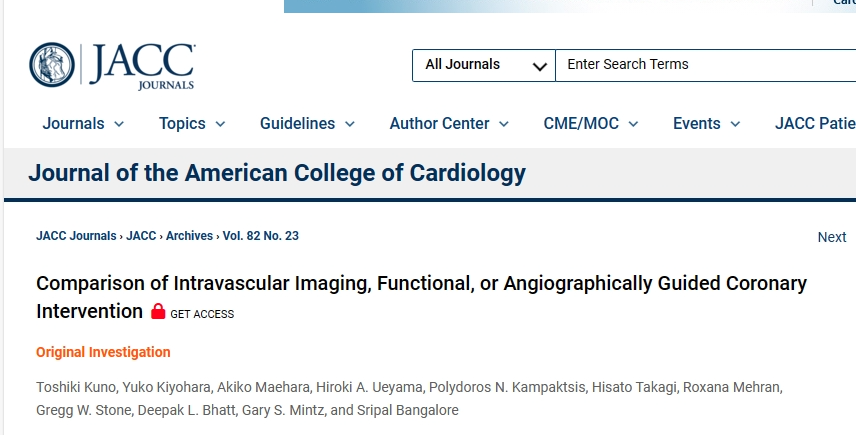Click GET ACCESS label
This screenshot has height=435, width=856.
click(202, 314)
